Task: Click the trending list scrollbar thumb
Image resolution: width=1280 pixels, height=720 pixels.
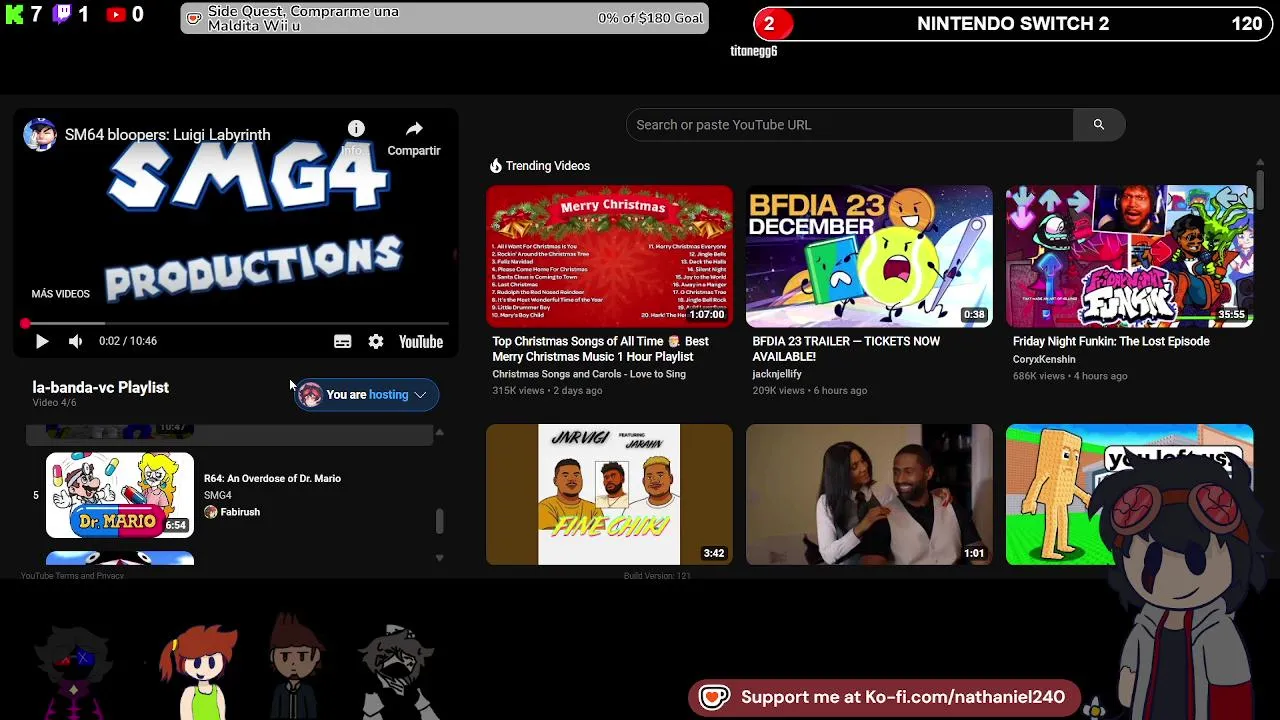Action: (x=1260, y=190)
